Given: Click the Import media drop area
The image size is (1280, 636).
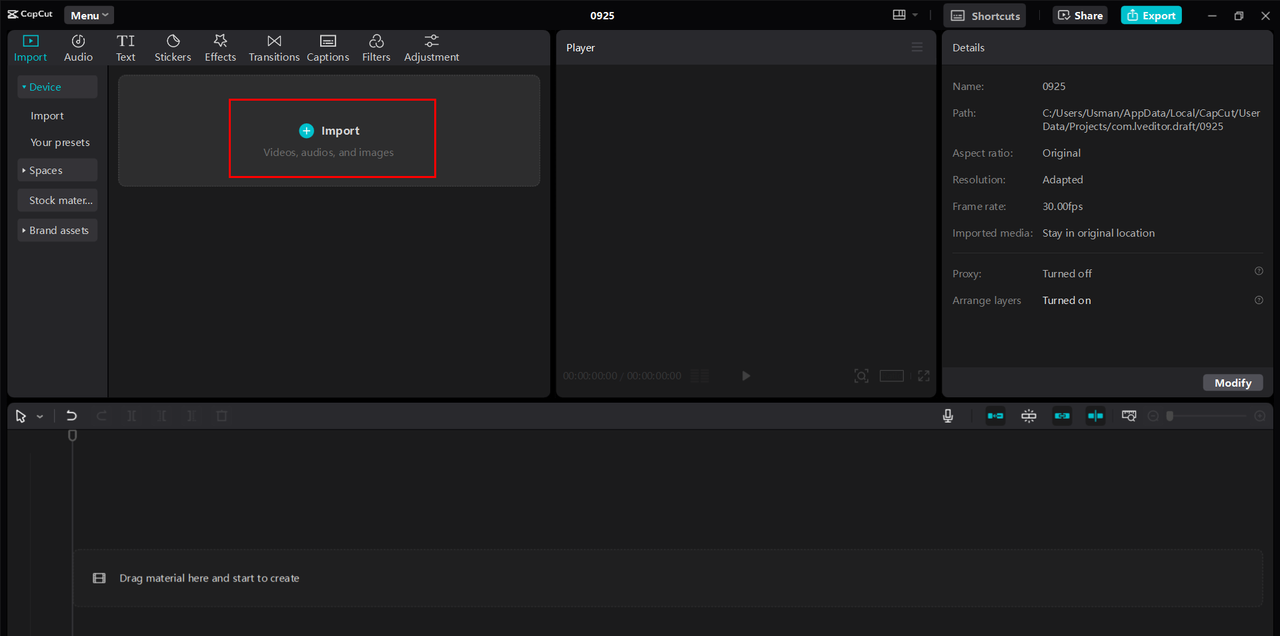Looking at the screenshot, I should 331,139.
